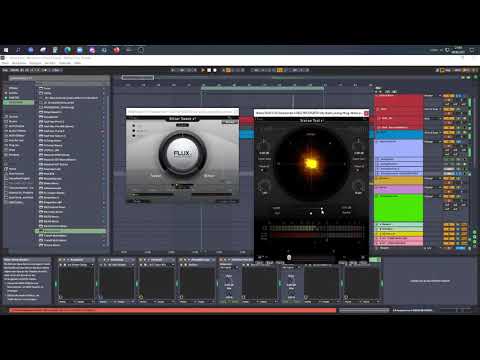Click the large FLUX knob in Bittersweet
The height and width of the screenshot is (360, 480).
182,154
